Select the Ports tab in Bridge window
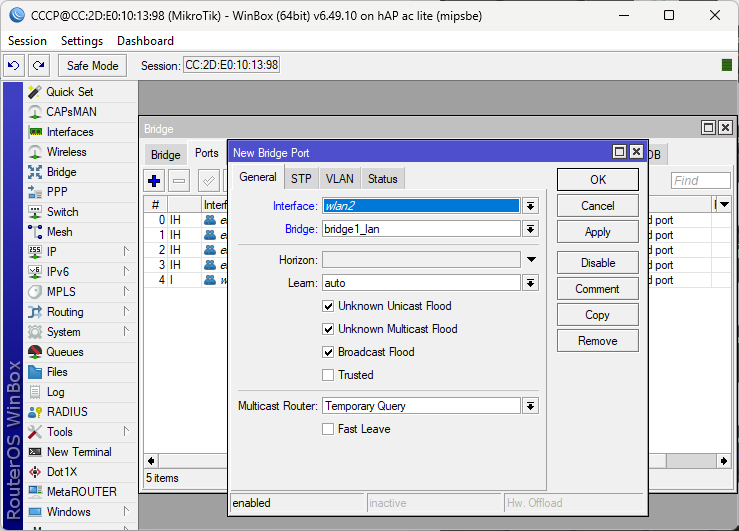Screen dimensions: 739x531 click(206, 153)
